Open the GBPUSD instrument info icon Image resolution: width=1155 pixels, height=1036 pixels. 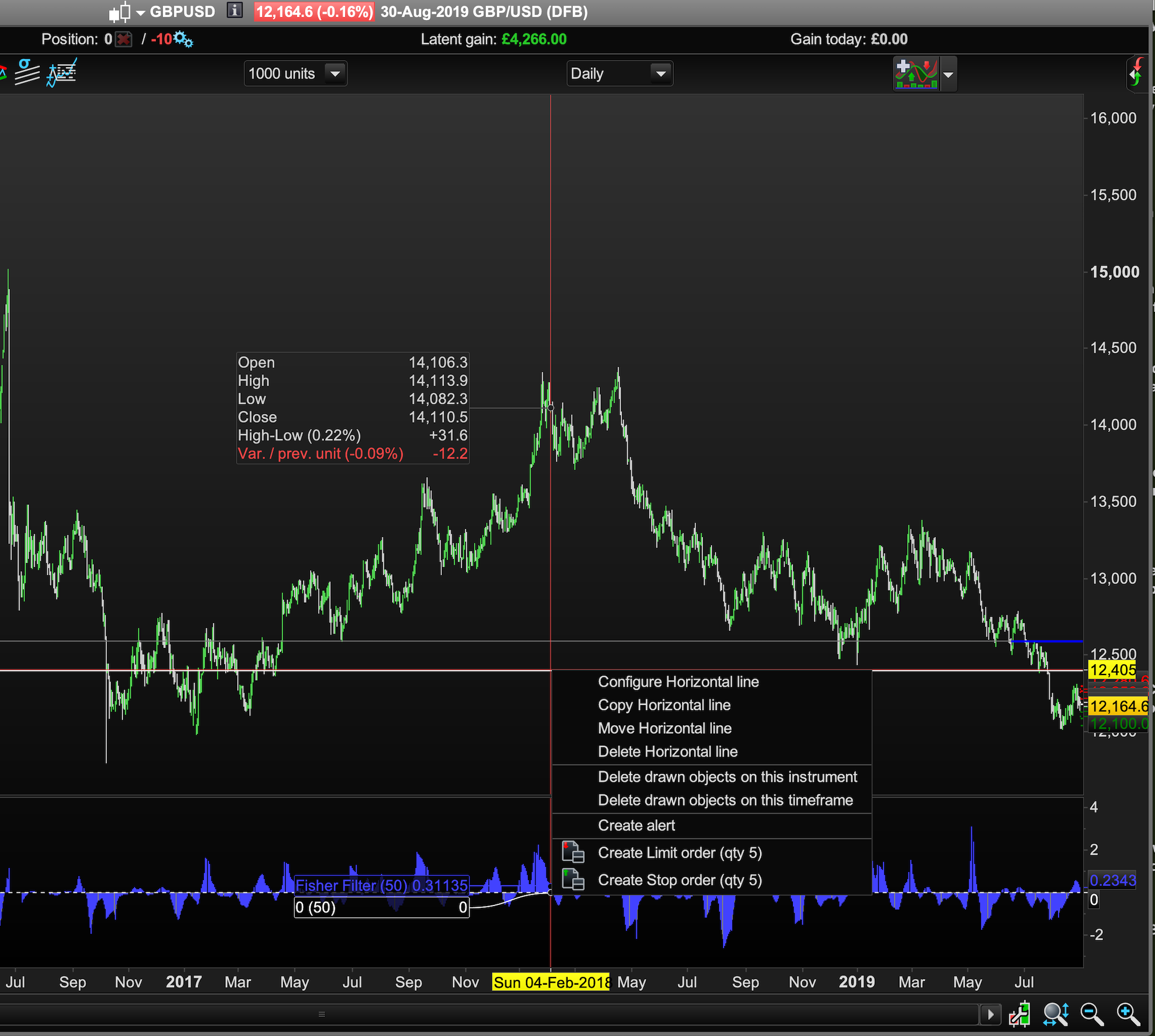(x=234, y=10)
